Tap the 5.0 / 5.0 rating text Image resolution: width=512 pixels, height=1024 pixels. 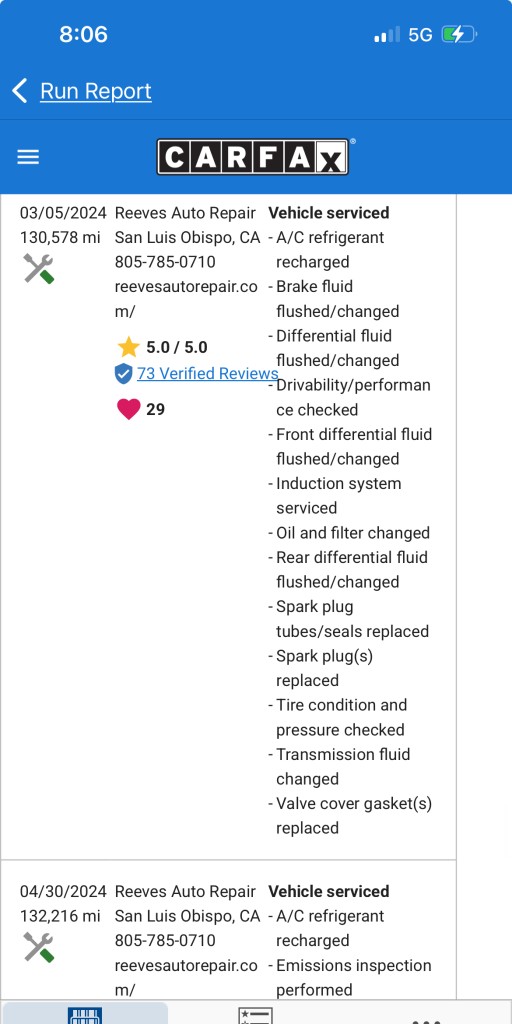[177, 347]
